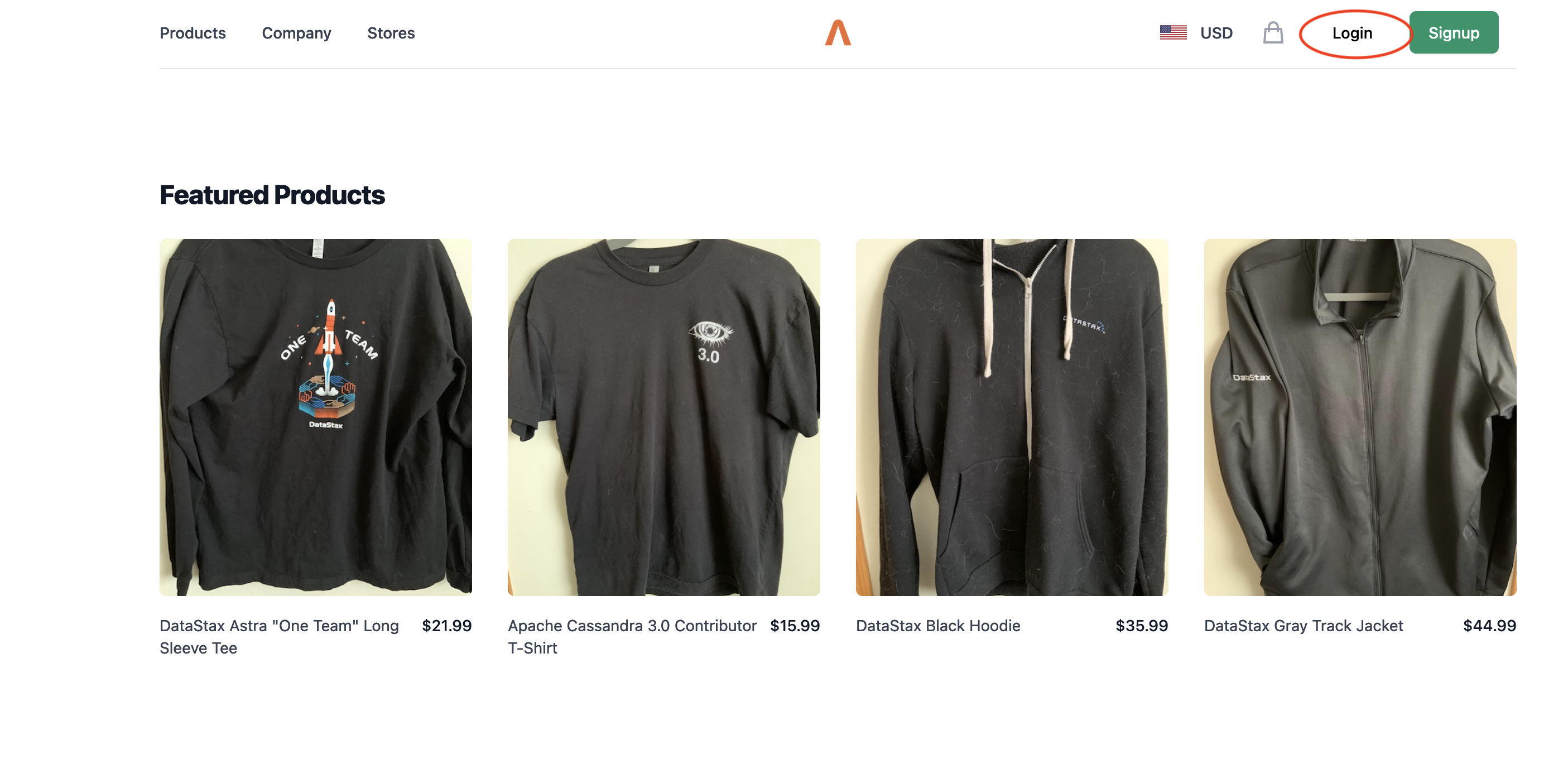Click the orange A logo in header
Screen dimensions: 1568x759
pyautogui.click(x=838, y=33)
